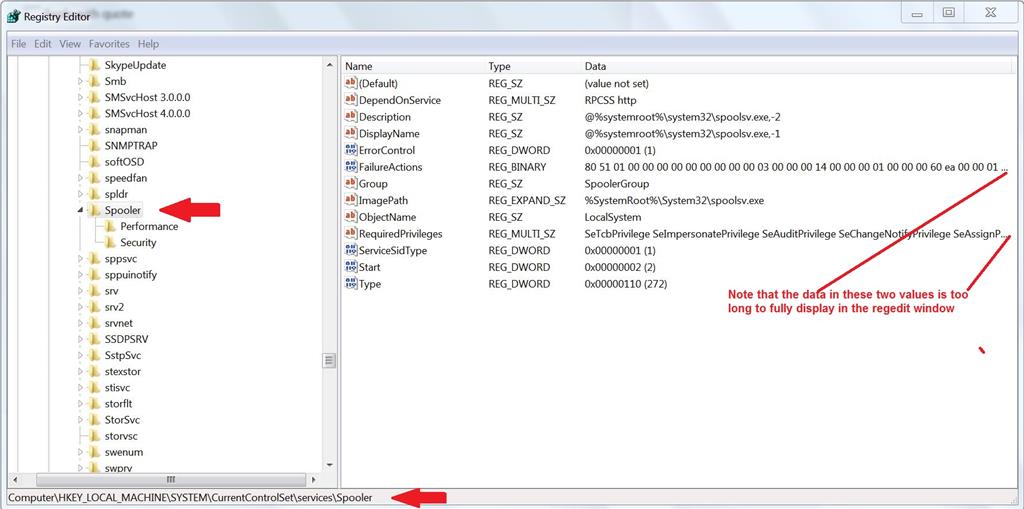Click the speedfan folder icon
The width and height of the screenshot is (1024, 509).
point(95,178)
